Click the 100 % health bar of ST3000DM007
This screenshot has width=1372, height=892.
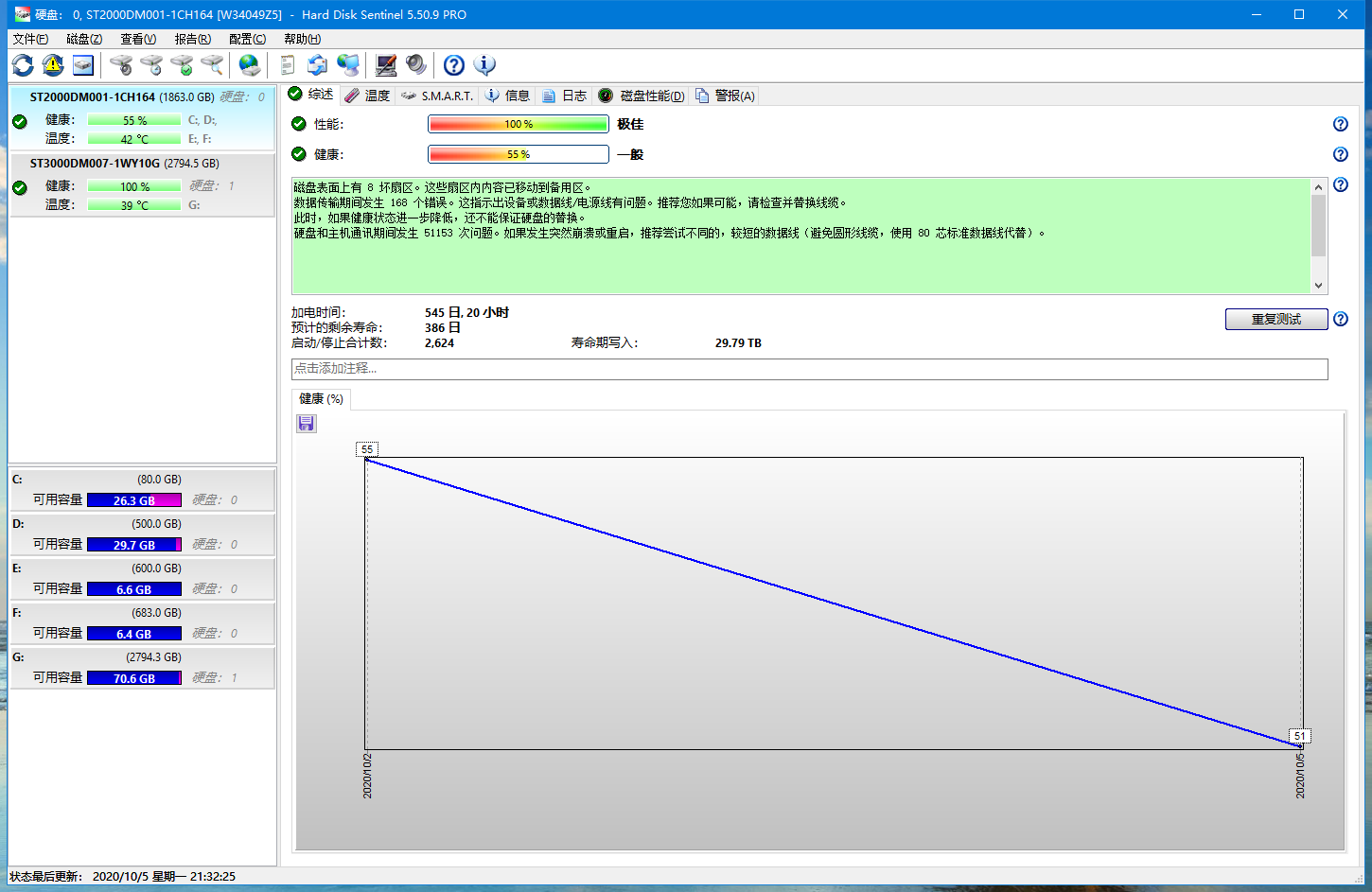tap(134, 186)
